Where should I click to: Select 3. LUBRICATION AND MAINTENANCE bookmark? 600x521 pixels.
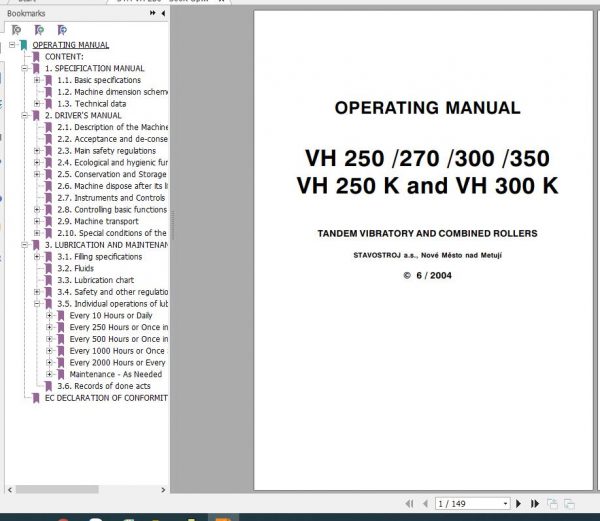tap(106, 245)
